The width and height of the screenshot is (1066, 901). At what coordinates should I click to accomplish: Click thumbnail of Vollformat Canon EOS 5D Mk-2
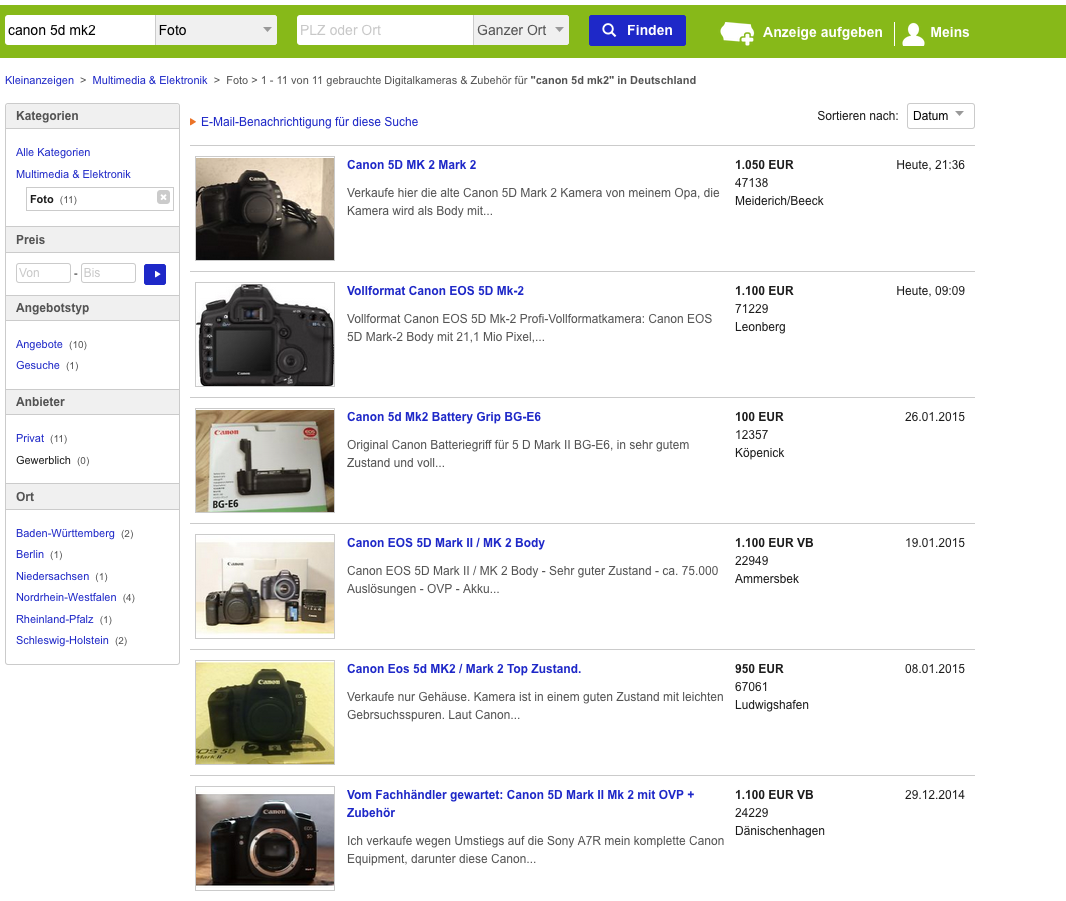pos(264,335)
